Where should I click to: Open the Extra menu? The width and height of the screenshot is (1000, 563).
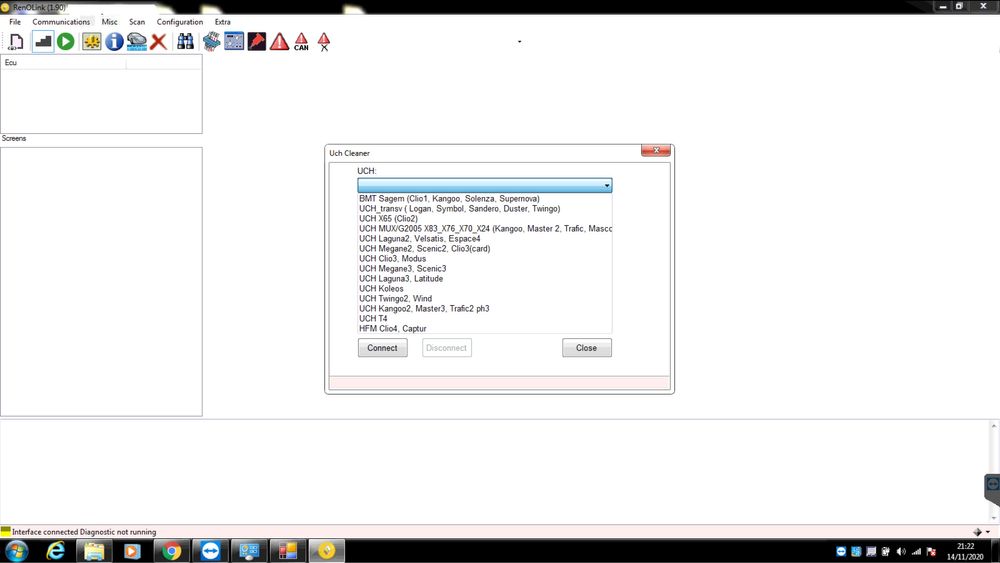pos(223,22)
